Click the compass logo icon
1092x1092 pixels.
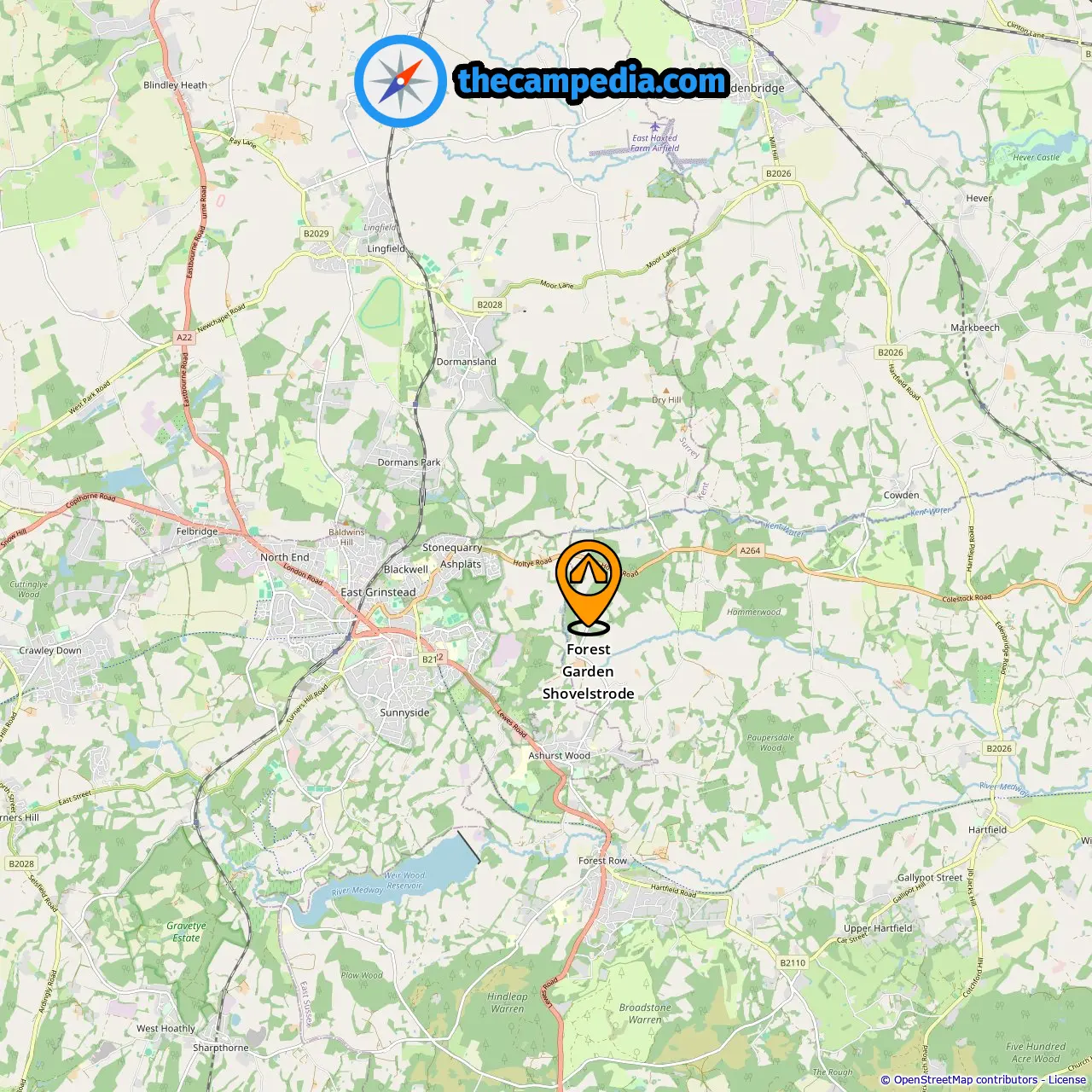[x=401, y=81]
